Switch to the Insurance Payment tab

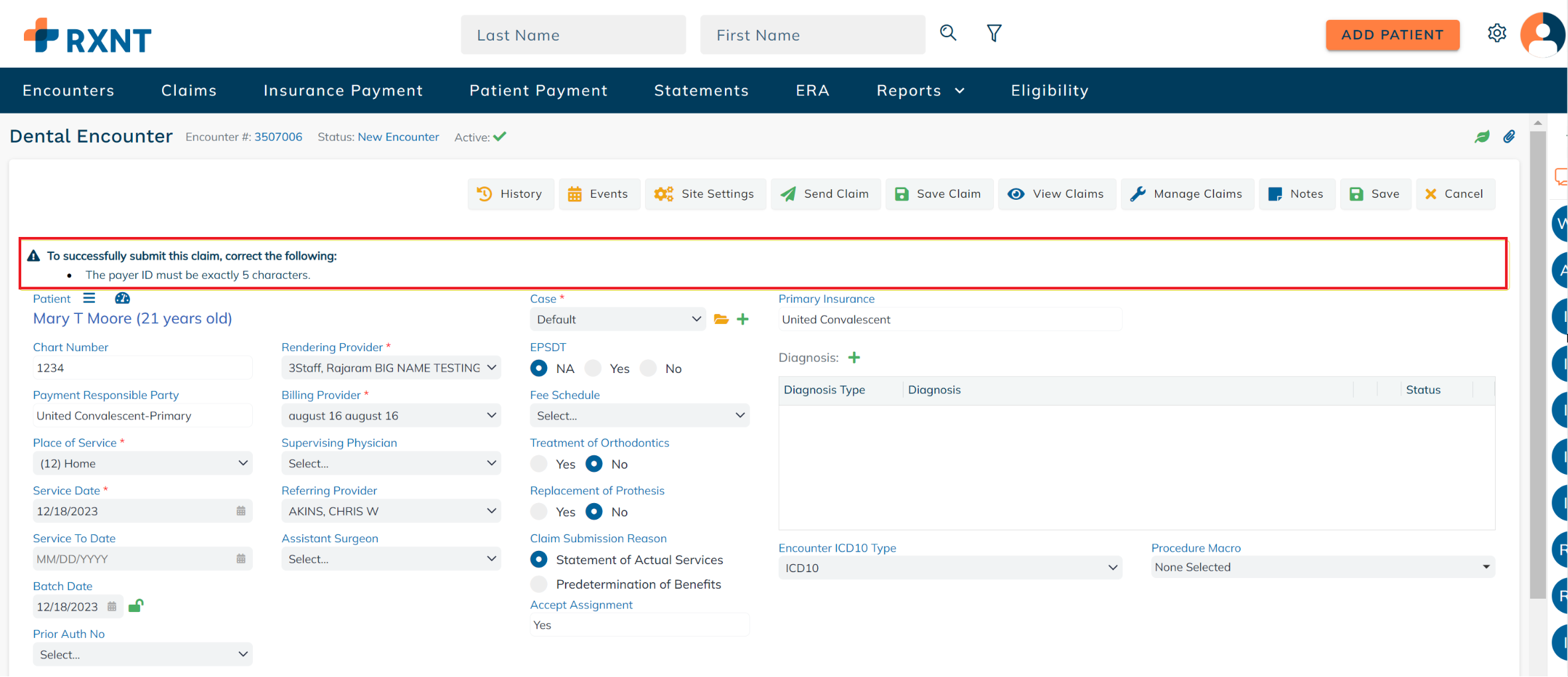[x=343, y=90]
